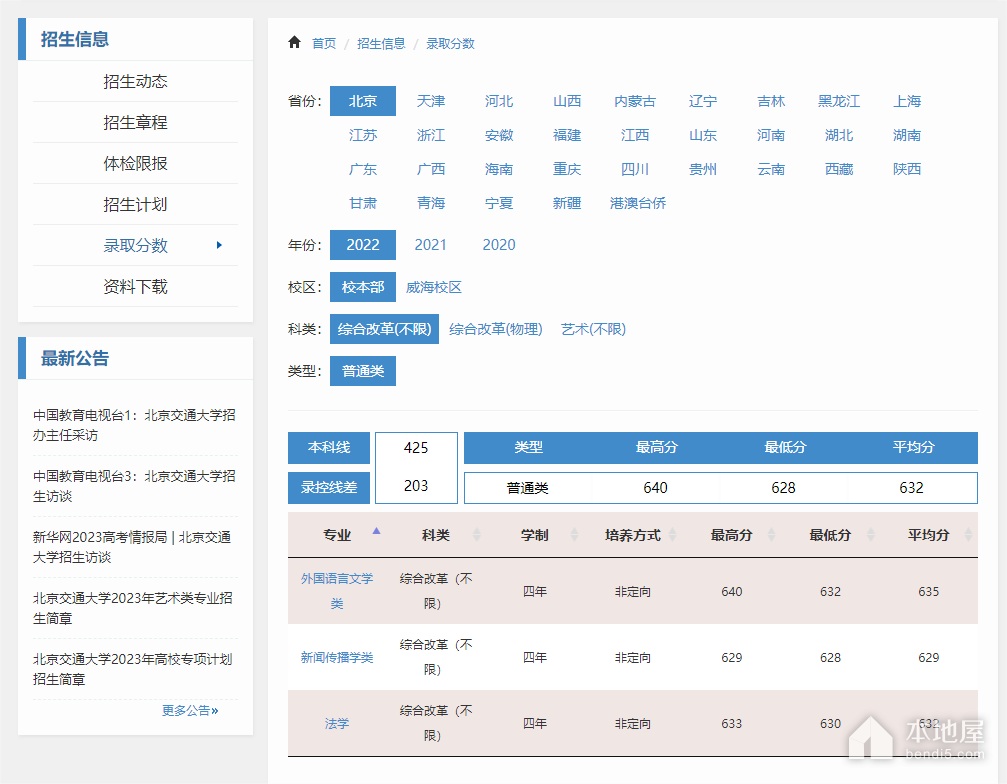Select province 甘肃
1007x784 pixels.
[x=363, y=204]
